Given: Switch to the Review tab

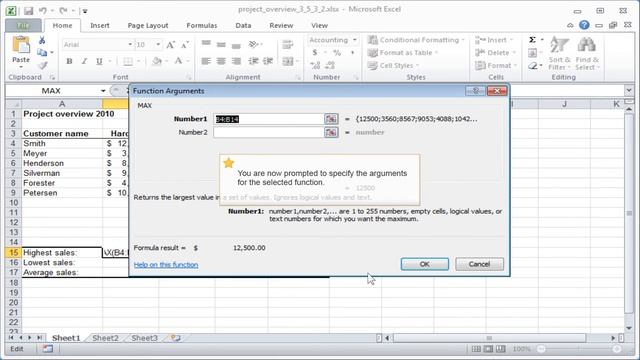Looking at the screenshot, I should click(x=281, y=25).
